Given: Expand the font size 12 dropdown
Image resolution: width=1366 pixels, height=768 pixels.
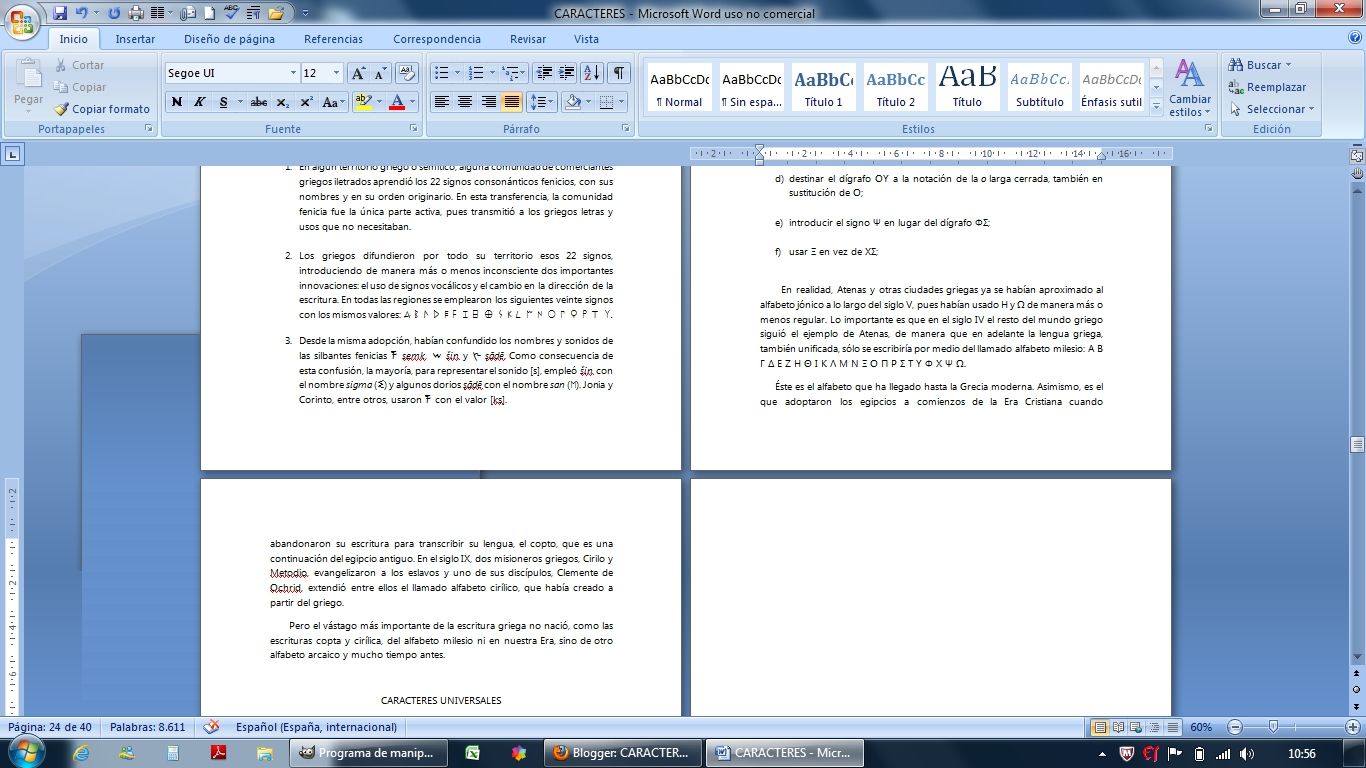Looking at the screenshot, I should click(336, 73).
